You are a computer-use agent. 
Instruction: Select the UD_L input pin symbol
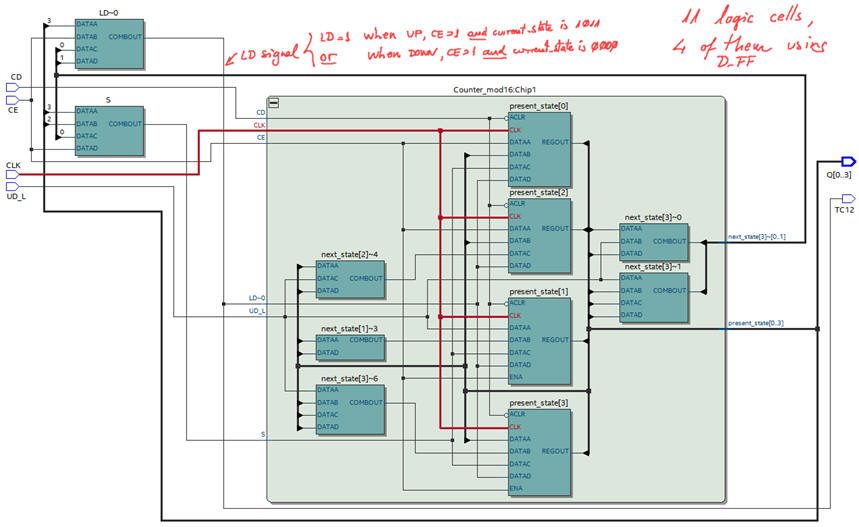click(12, 187)
